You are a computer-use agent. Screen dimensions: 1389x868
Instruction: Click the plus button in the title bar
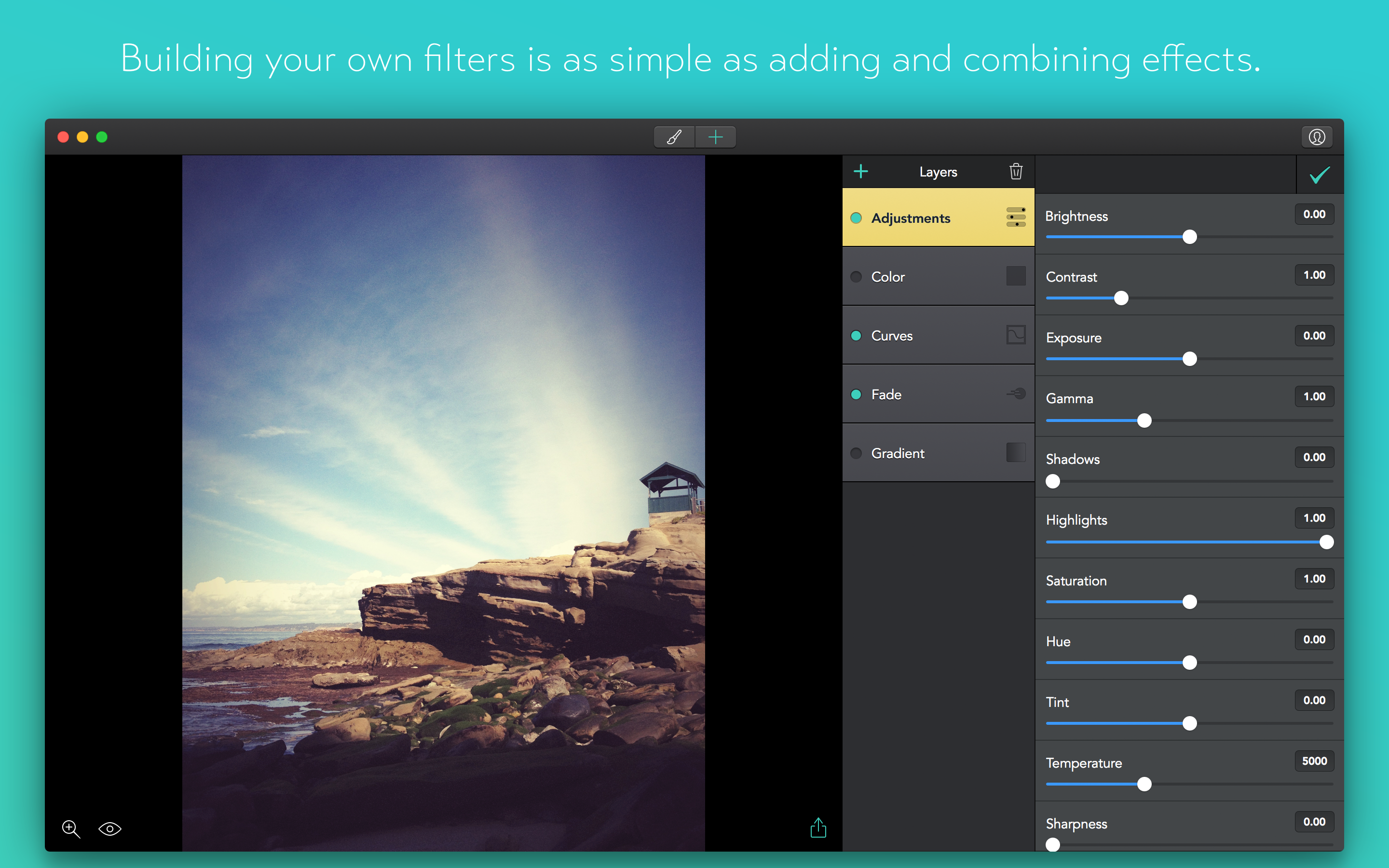(715, 137)
